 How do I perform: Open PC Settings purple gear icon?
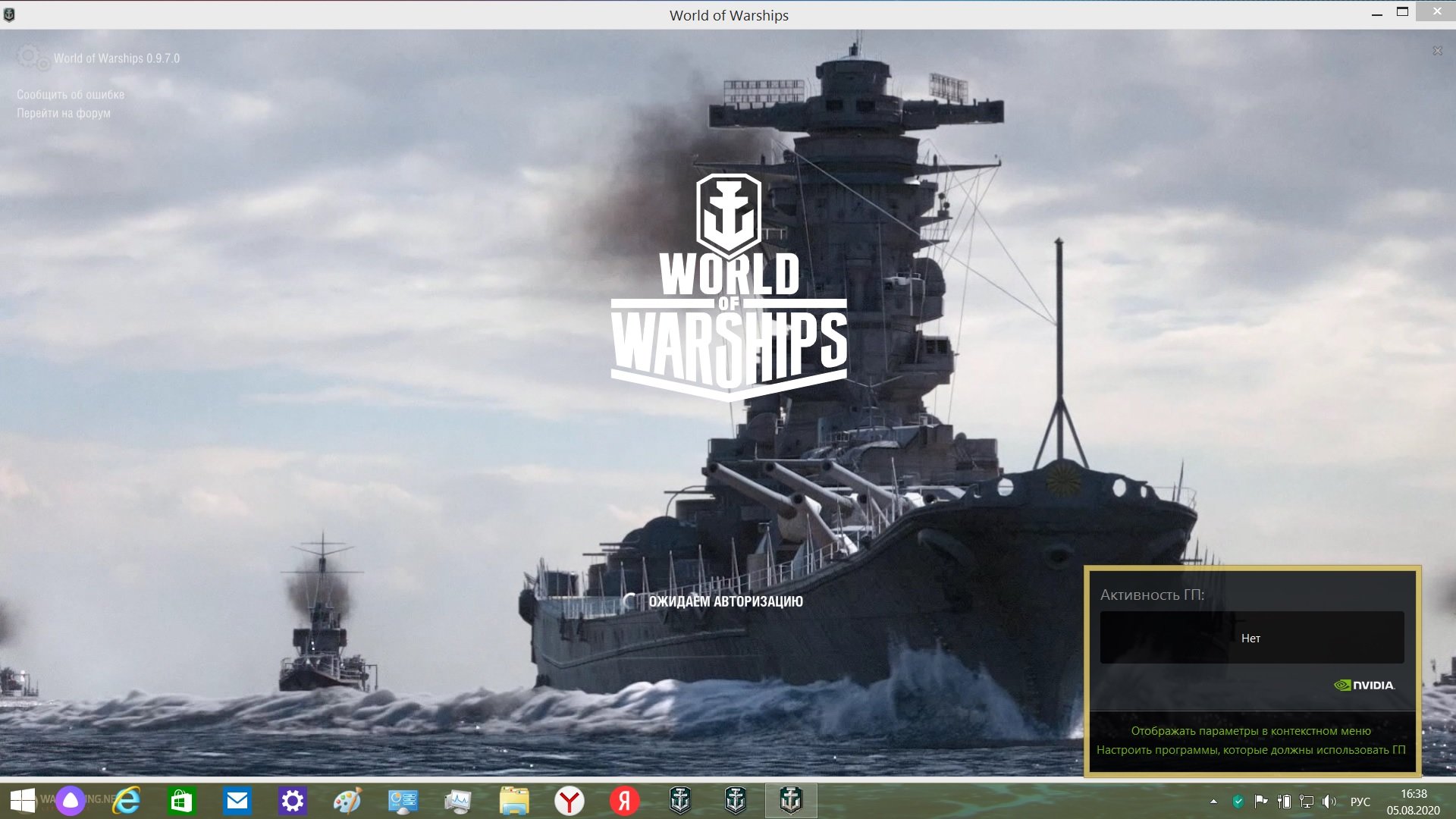pyautogui.click(x=293, y=801)
